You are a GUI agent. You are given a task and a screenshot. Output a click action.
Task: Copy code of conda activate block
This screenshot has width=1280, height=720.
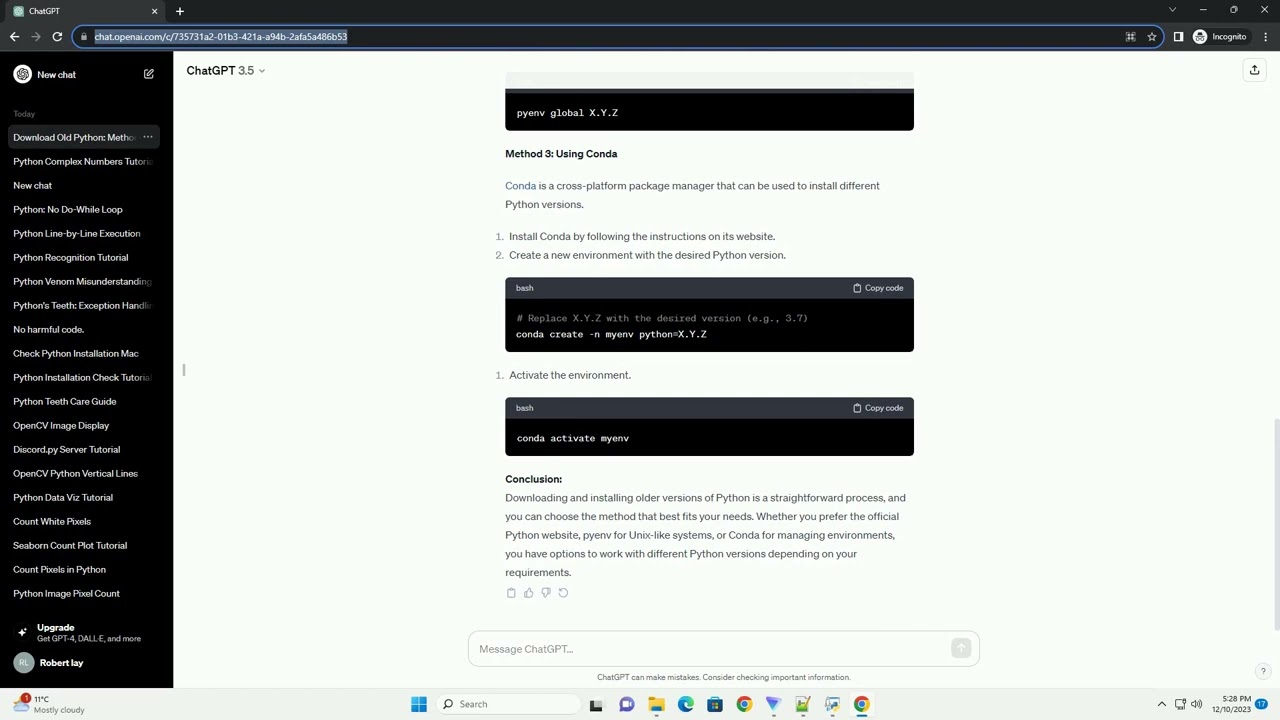click(878, 408)
